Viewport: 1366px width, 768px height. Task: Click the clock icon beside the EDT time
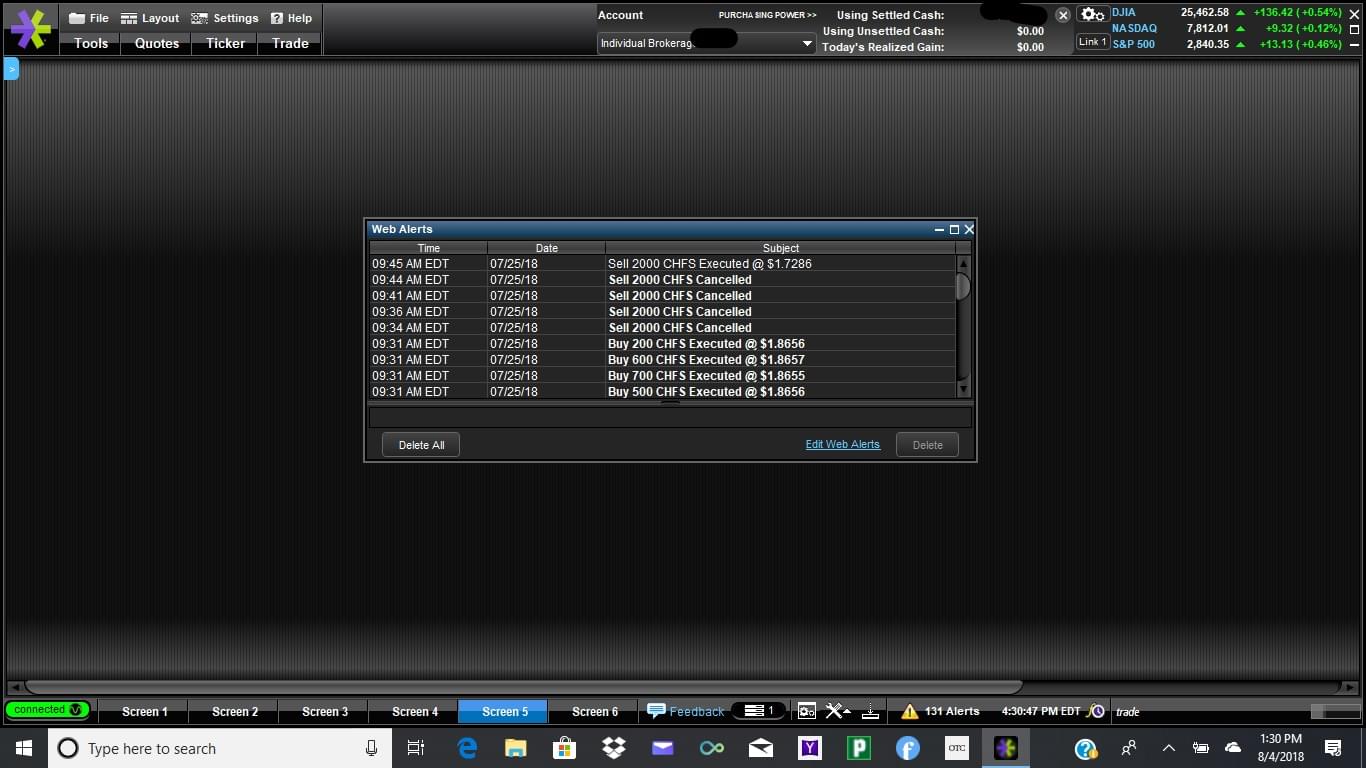(x=1096, y=711)
